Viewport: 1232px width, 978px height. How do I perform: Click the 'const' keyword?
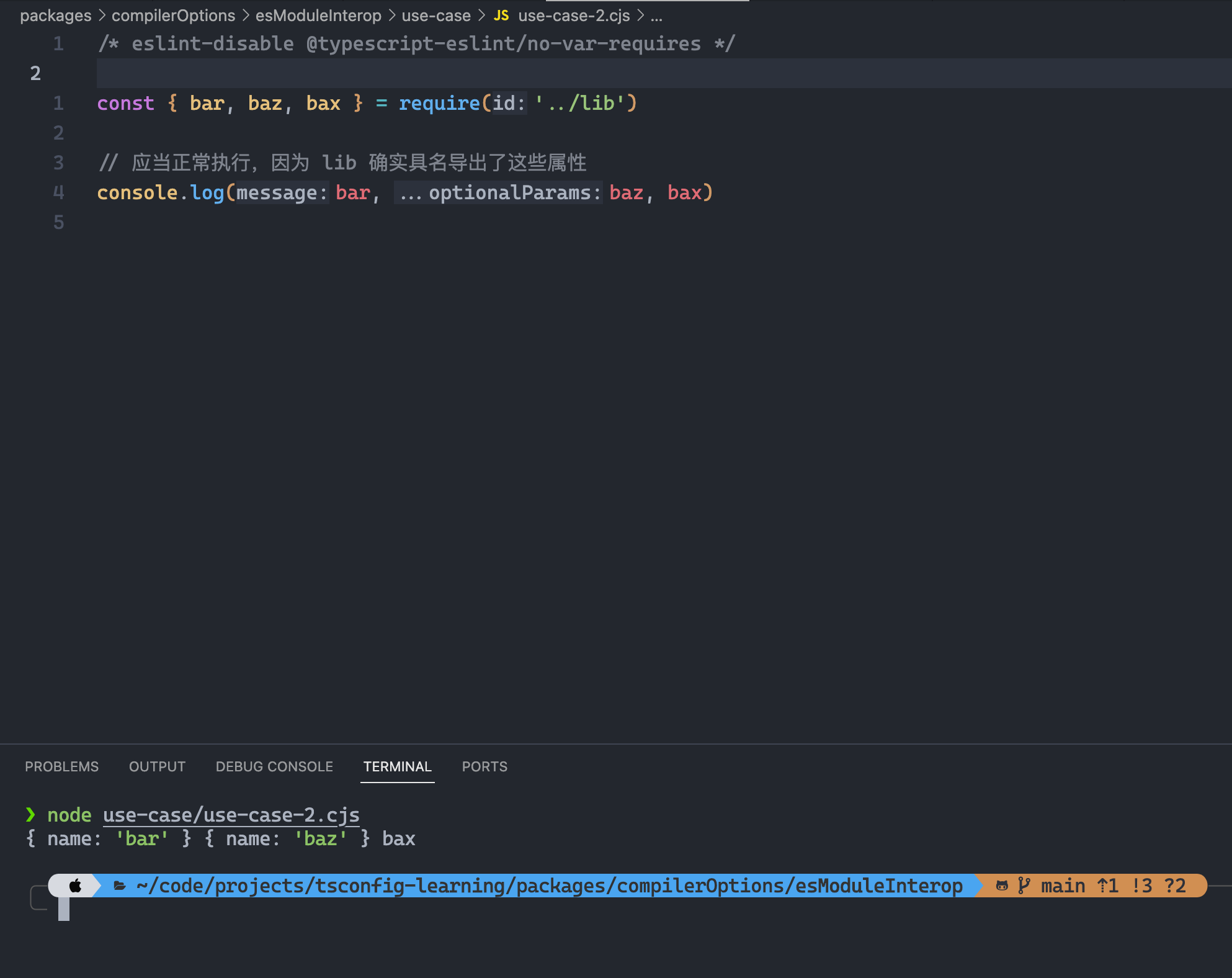tap(125, 103)
